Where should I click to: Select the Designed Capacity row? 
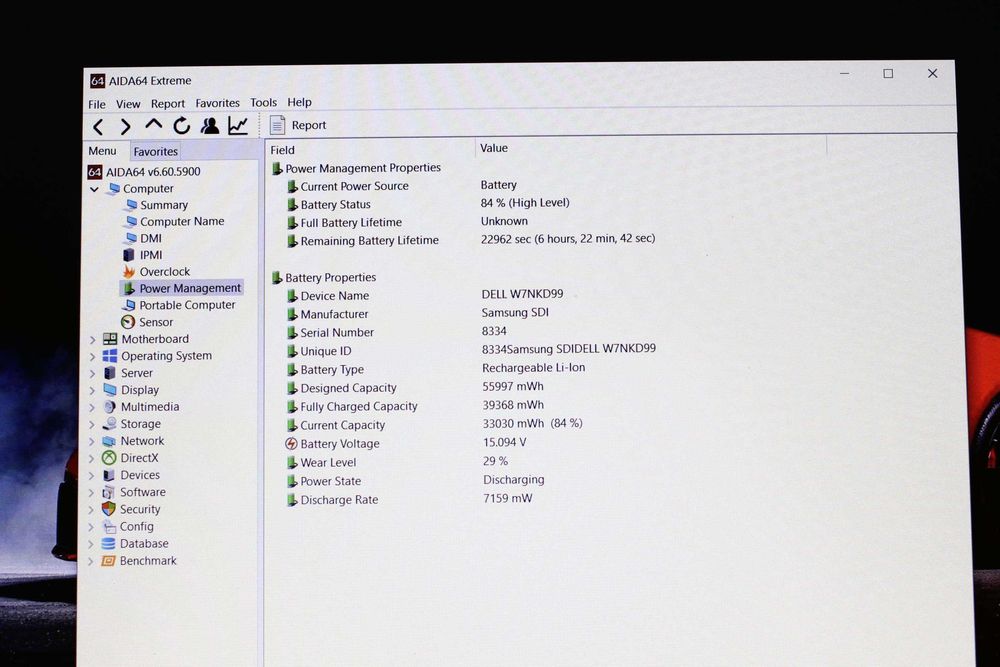click(x=415, y=387)
